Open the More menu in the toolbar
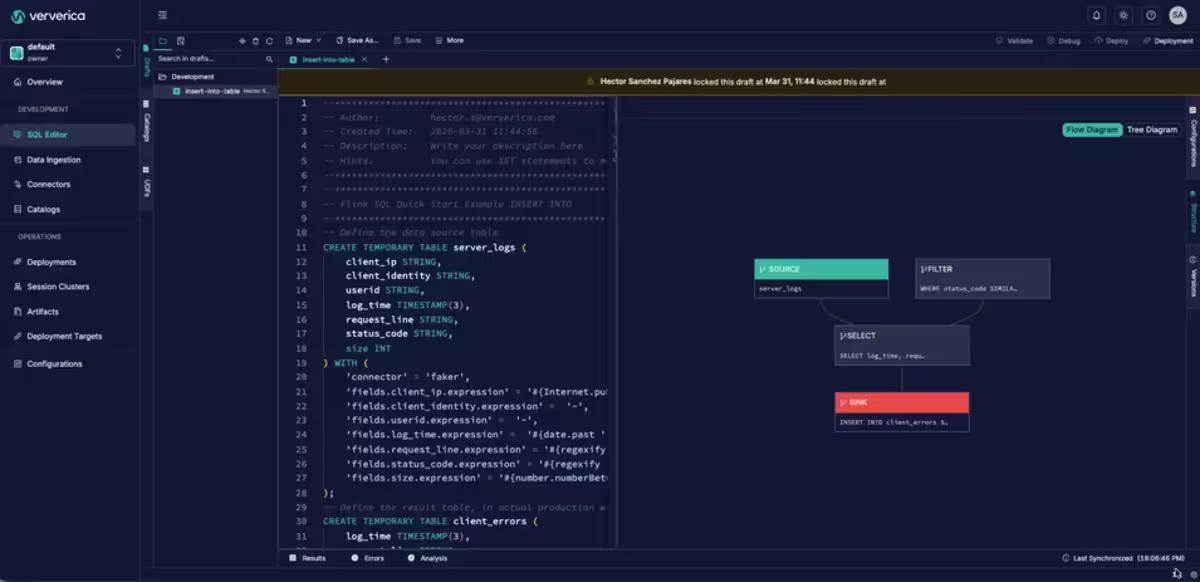 449,41
